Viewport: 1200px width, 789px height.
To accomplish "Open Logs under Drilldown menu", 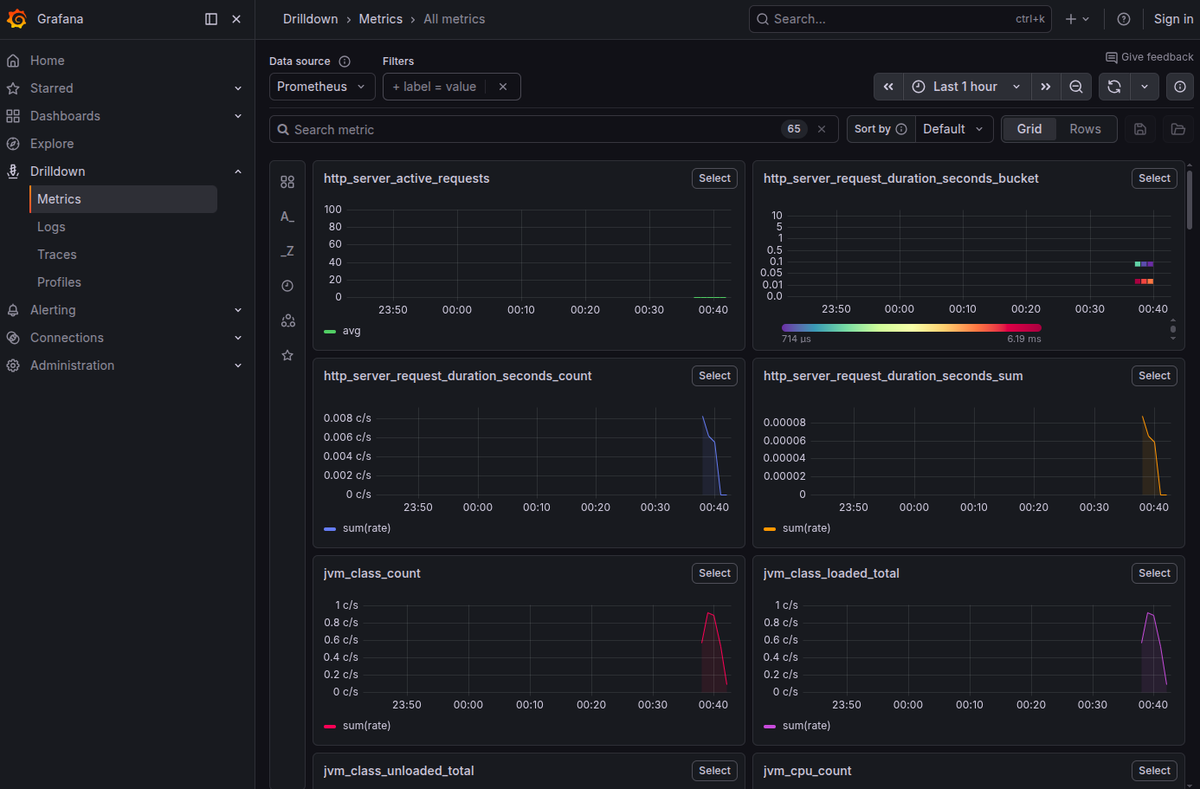I will pos(51,227).
